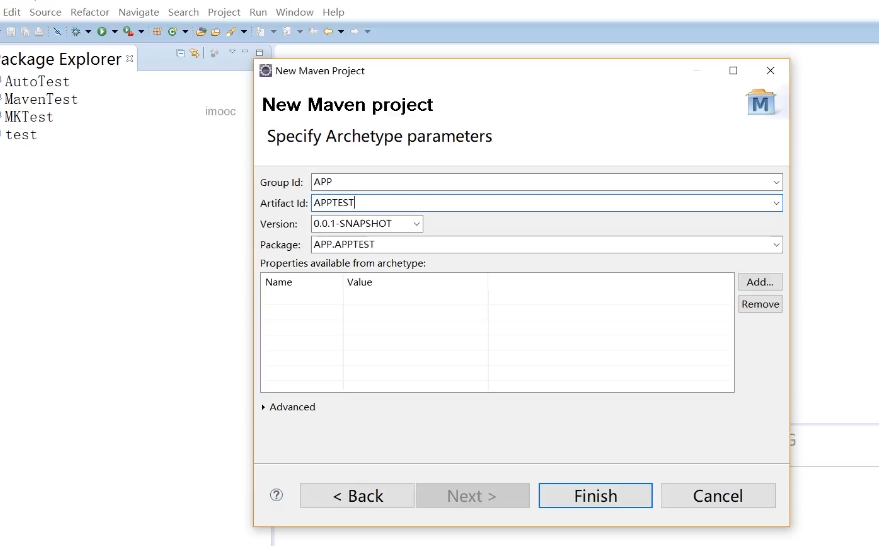Toggle Link with Editor in Package Explorer
The image size is (879, 546).
[x=195, y=53]
